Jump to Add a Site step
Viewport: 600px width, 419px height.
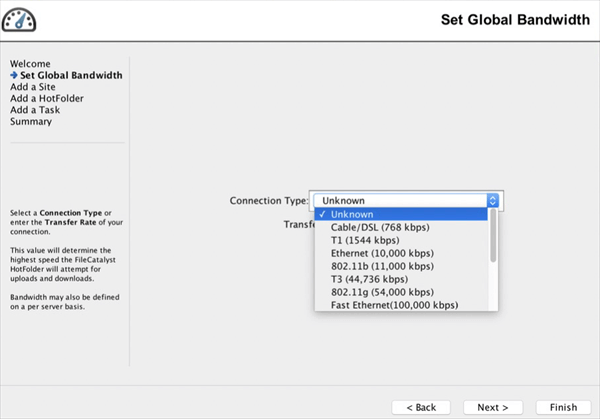point(31,87)
